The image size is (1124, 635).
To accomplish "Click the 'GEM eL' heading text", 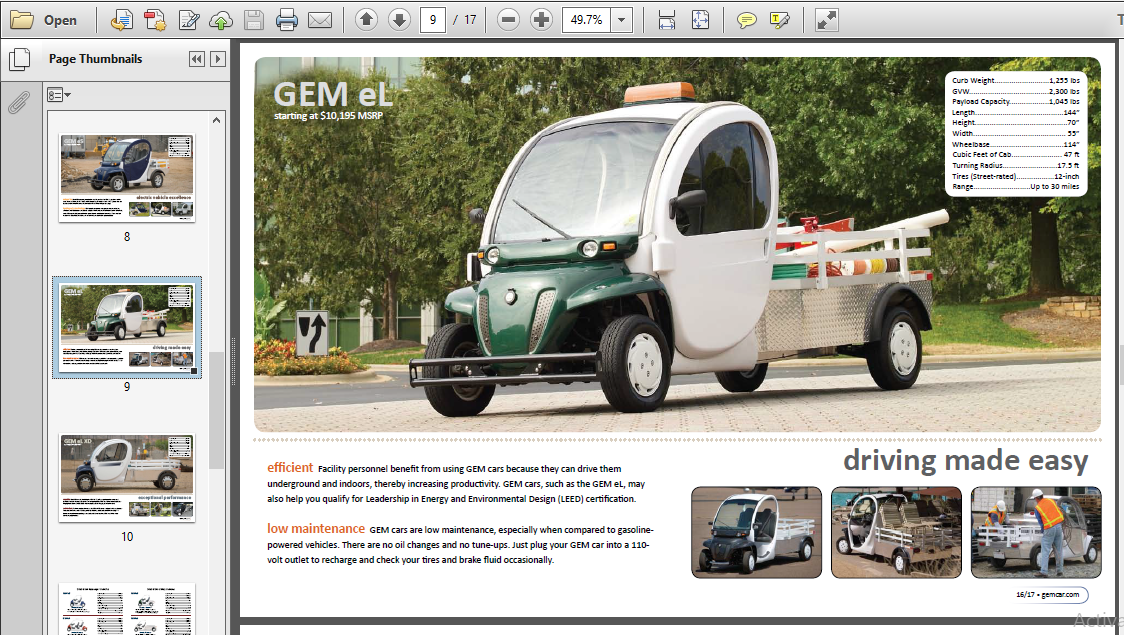I will (333, 94).
